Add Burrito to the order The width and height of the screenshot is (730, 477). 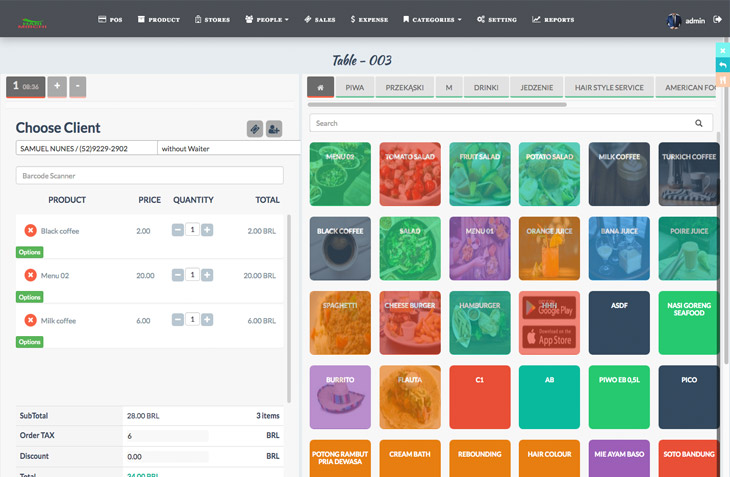click(340, 397)
